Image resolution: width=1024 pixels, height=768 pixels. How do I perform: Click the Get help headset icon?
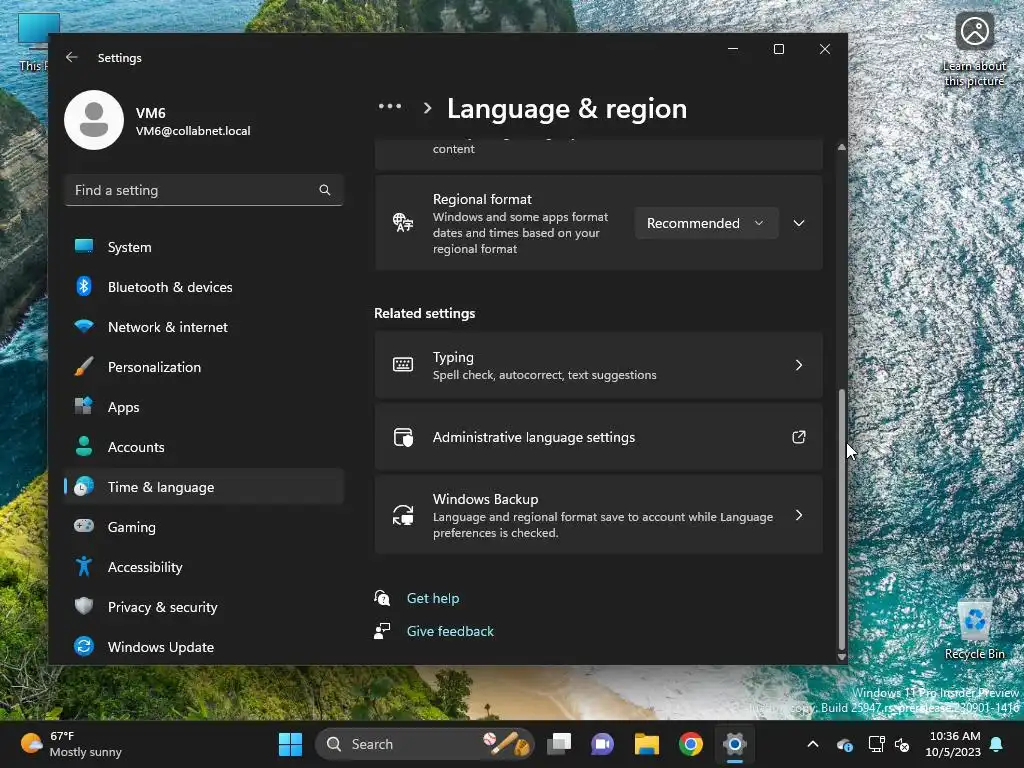(382, 598)
